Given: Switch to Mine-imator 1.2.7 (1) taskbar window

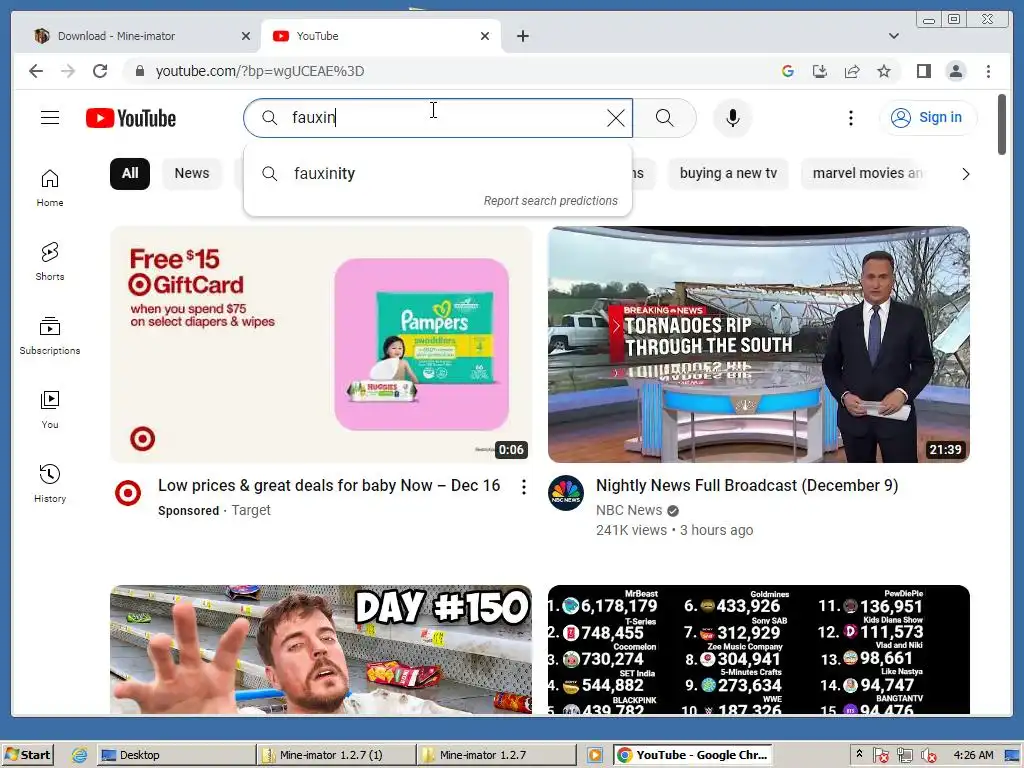Looking at the screenshot, I should click(x=336, y=755).
